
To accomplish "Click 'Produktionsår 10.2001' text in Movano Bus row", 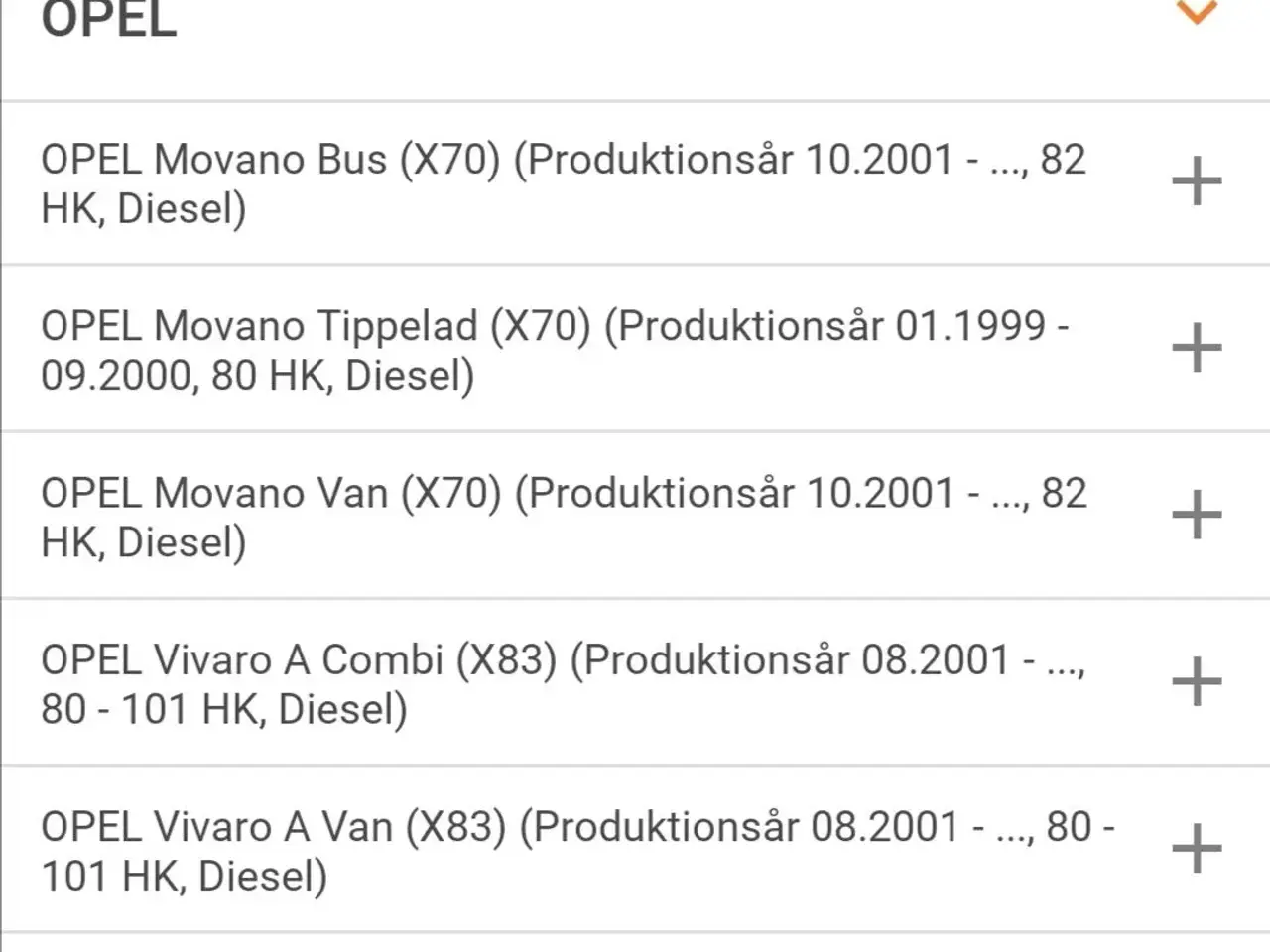I will pos(740,160).
